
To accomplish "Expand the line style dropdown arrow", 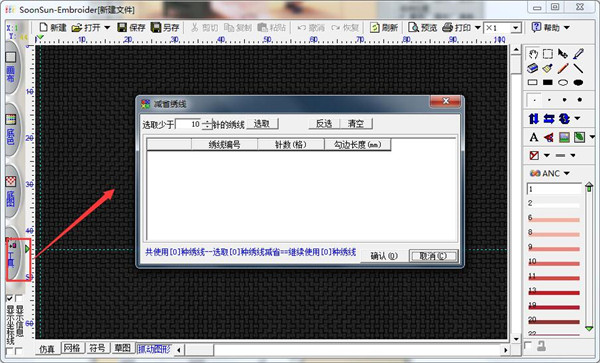I will 573,155.
